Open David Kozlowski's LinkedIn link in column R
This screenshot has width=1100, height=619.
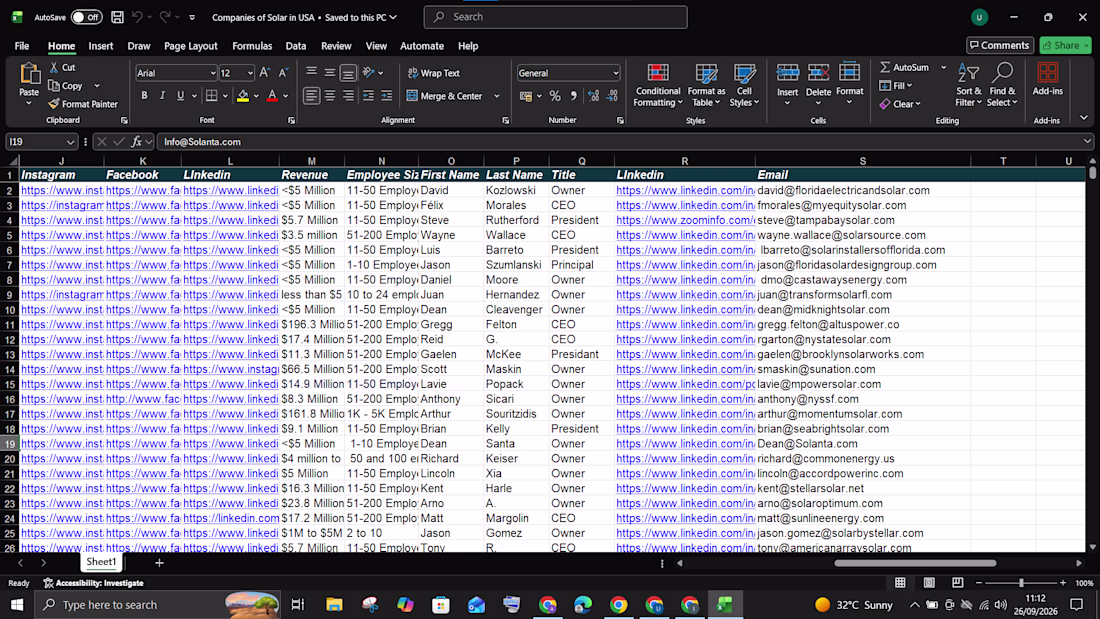(x=685, y=190)
